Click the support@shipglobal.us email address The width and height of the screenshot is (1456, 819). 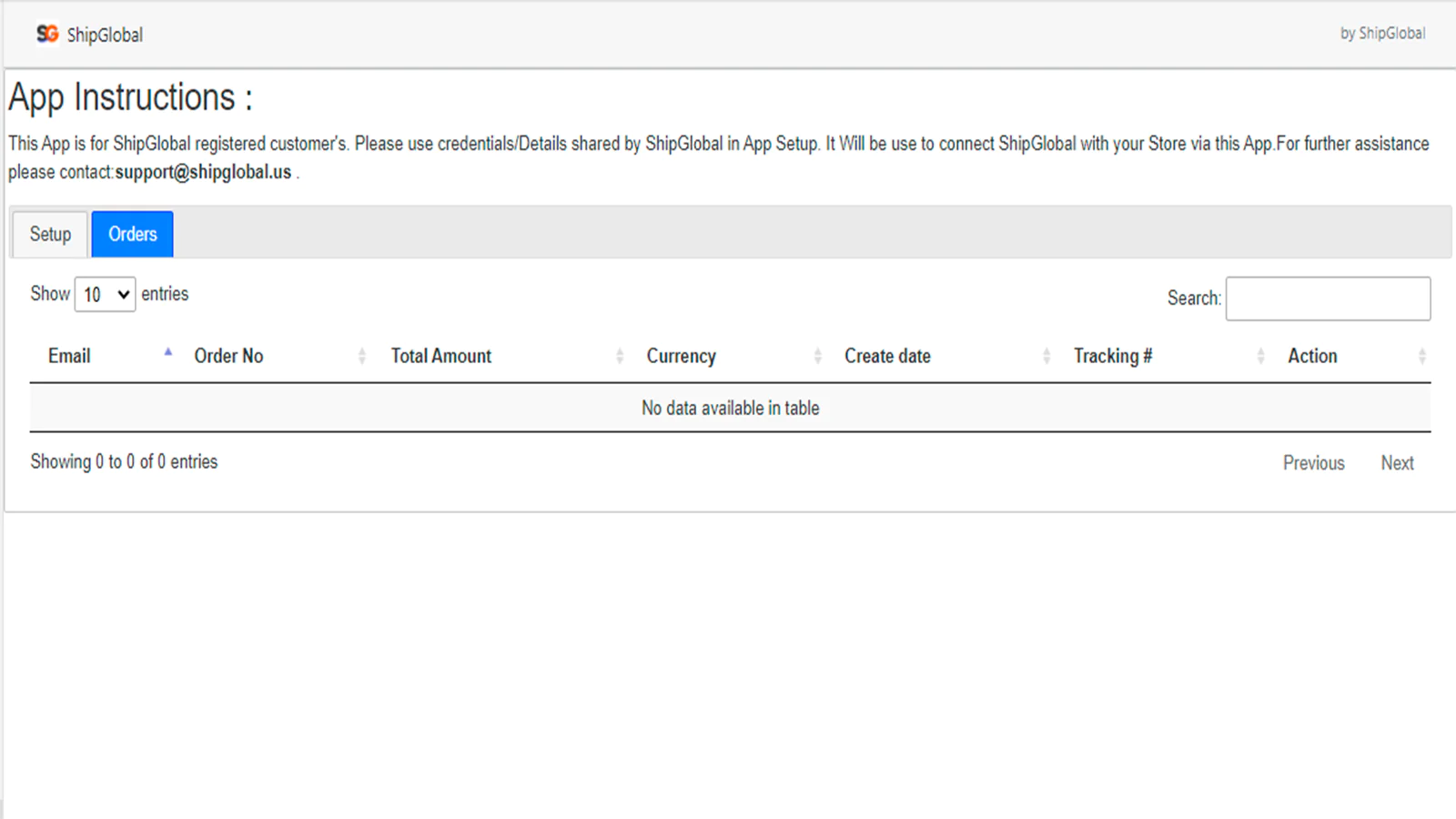[x=203, y=172]
